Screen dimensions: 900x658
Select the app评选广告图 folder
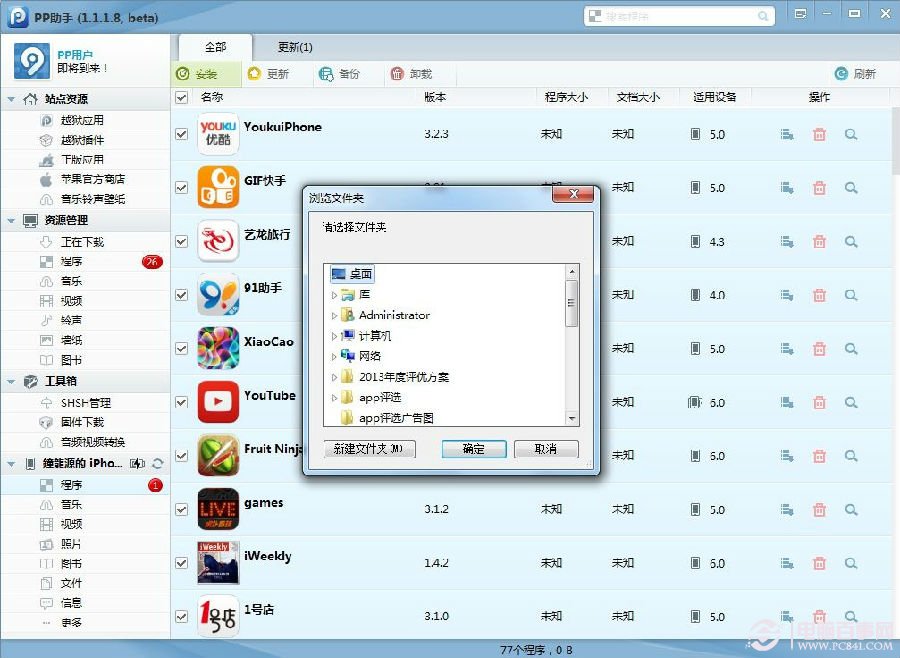click(x=396, y=418)
